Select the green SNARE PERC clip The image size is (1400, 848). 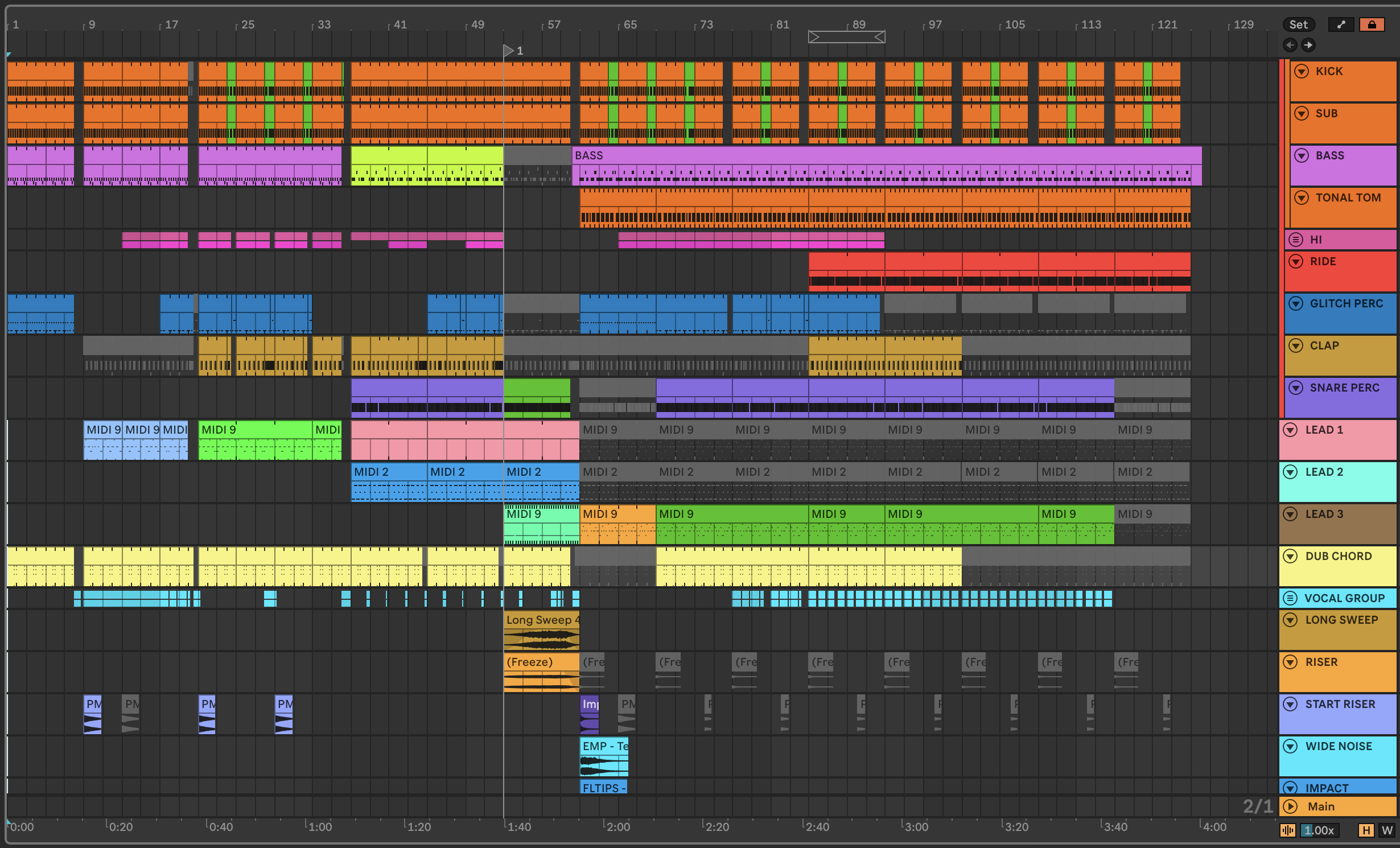click(537, 398)
